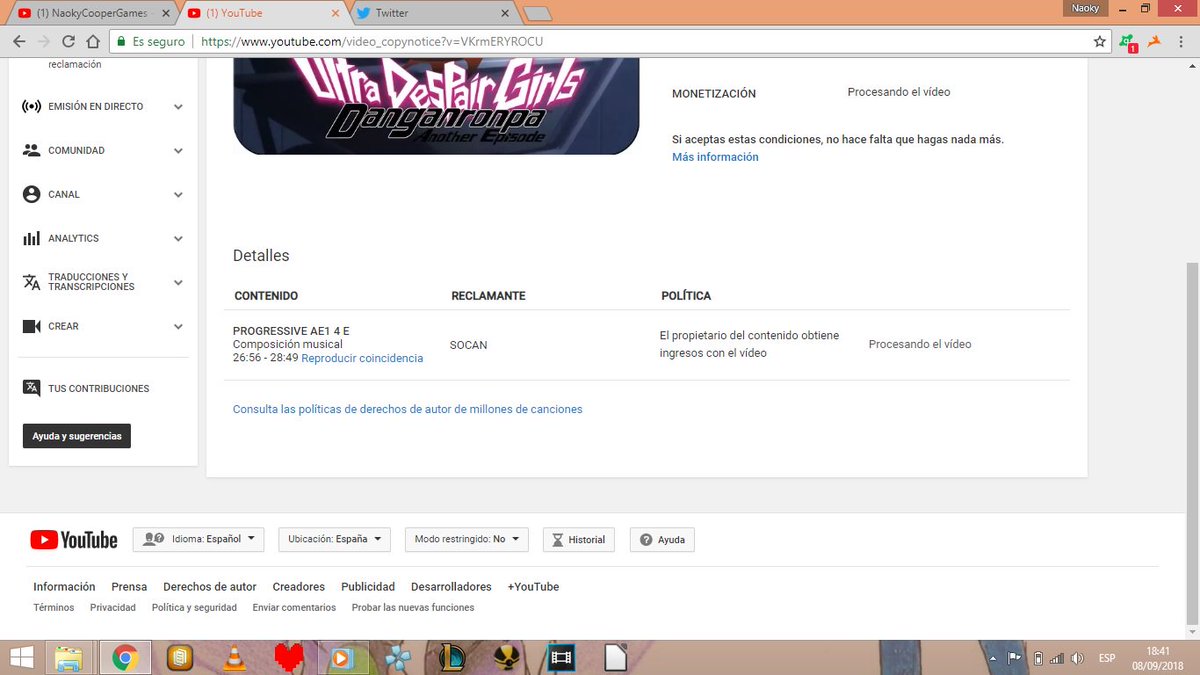Image resolution: width=1200 pixels, height=675 pixels.
Task: Click the Canal account icon
Action: [31, 194]
